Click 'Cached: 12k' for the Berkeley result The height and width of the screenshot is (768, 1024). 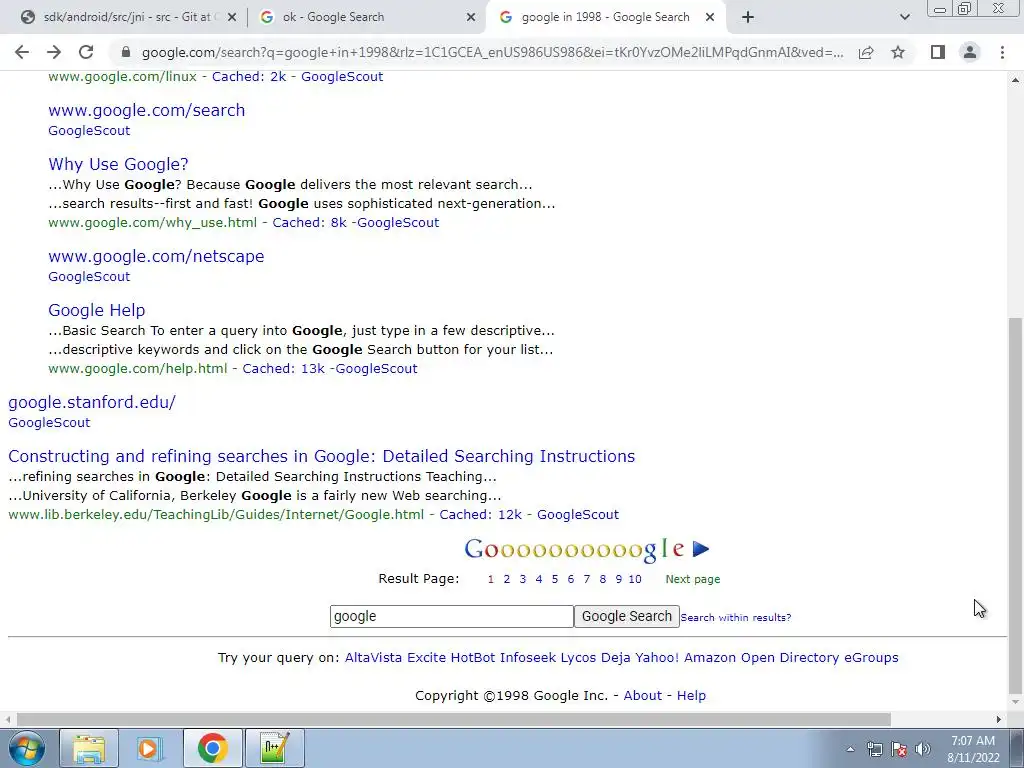(x=481, y=515)
